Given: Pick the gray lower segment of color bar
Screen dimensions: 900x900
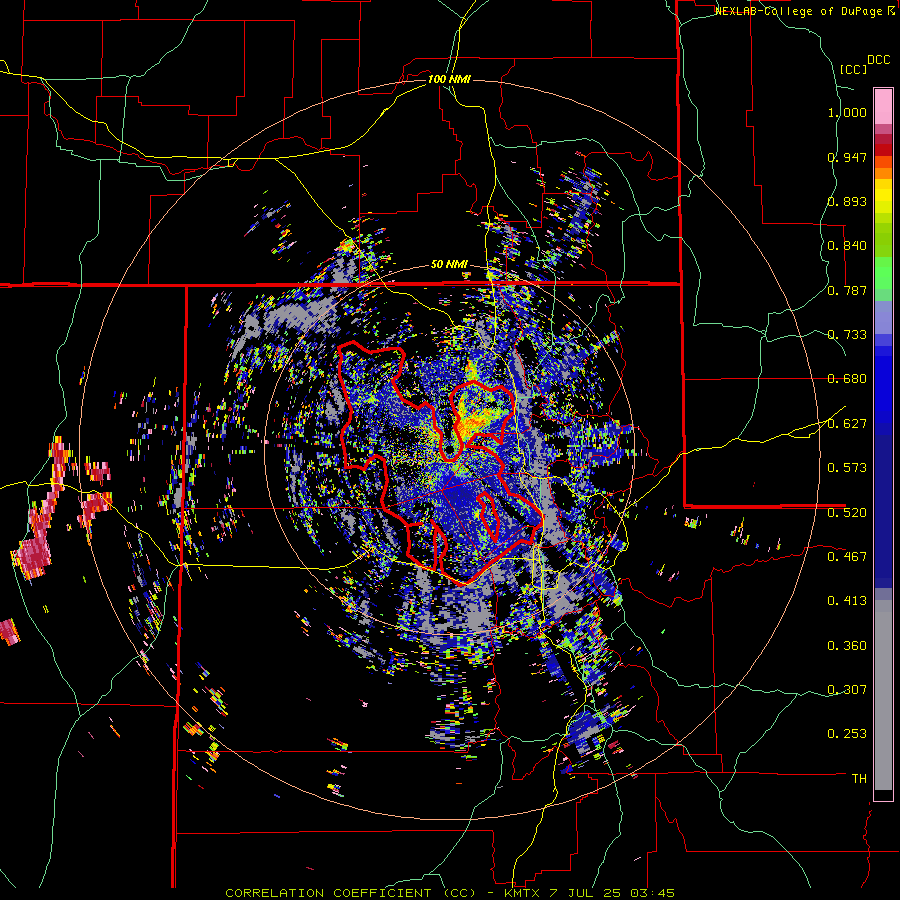Looking at the screenshot, I should (883, 695).
